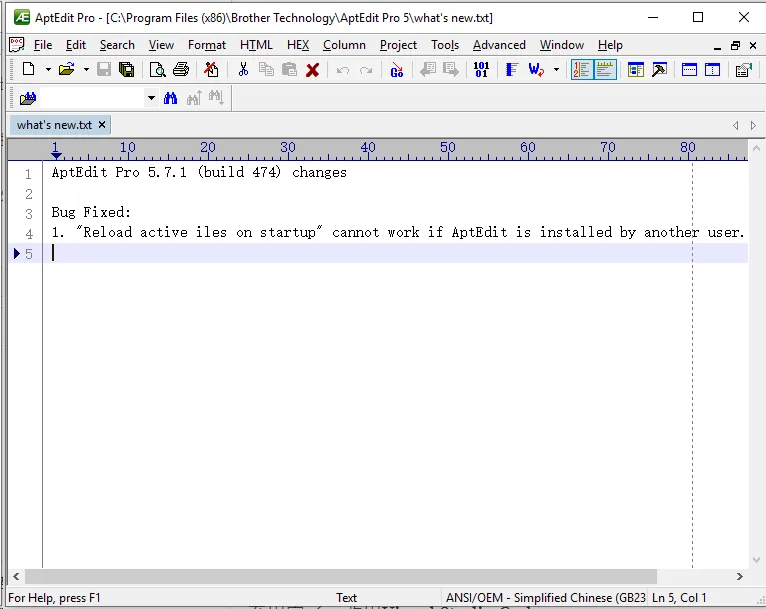
Task: Open the File menu
Action: tap(43, 45)
